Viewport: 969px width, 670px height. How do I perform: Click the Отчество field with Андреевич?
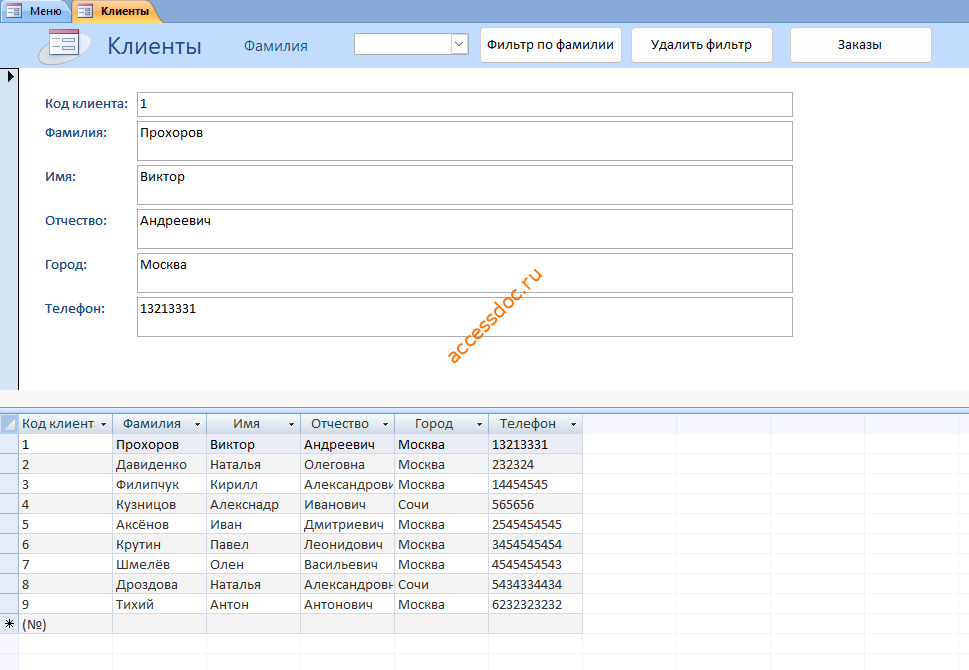point(465,229)
